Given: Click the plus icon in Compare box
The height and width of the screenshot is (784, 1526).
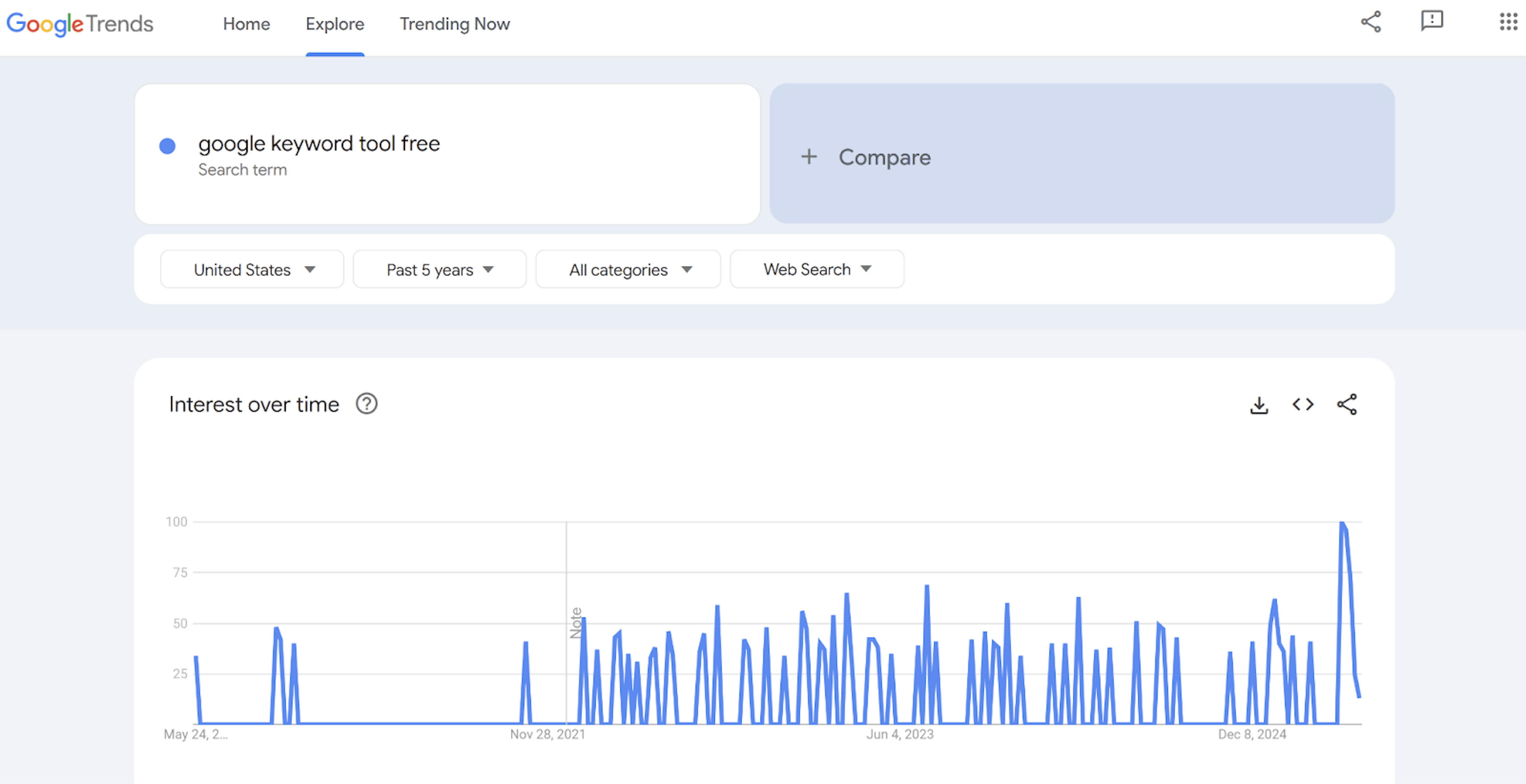Looking at the screenshot, I should pyautogui.click(x=809, y=157).
